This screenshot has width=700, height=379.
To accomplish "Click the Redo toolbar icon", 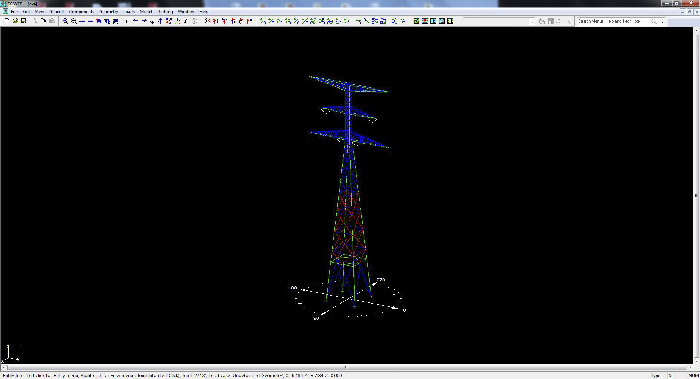I will coord(44,21).
